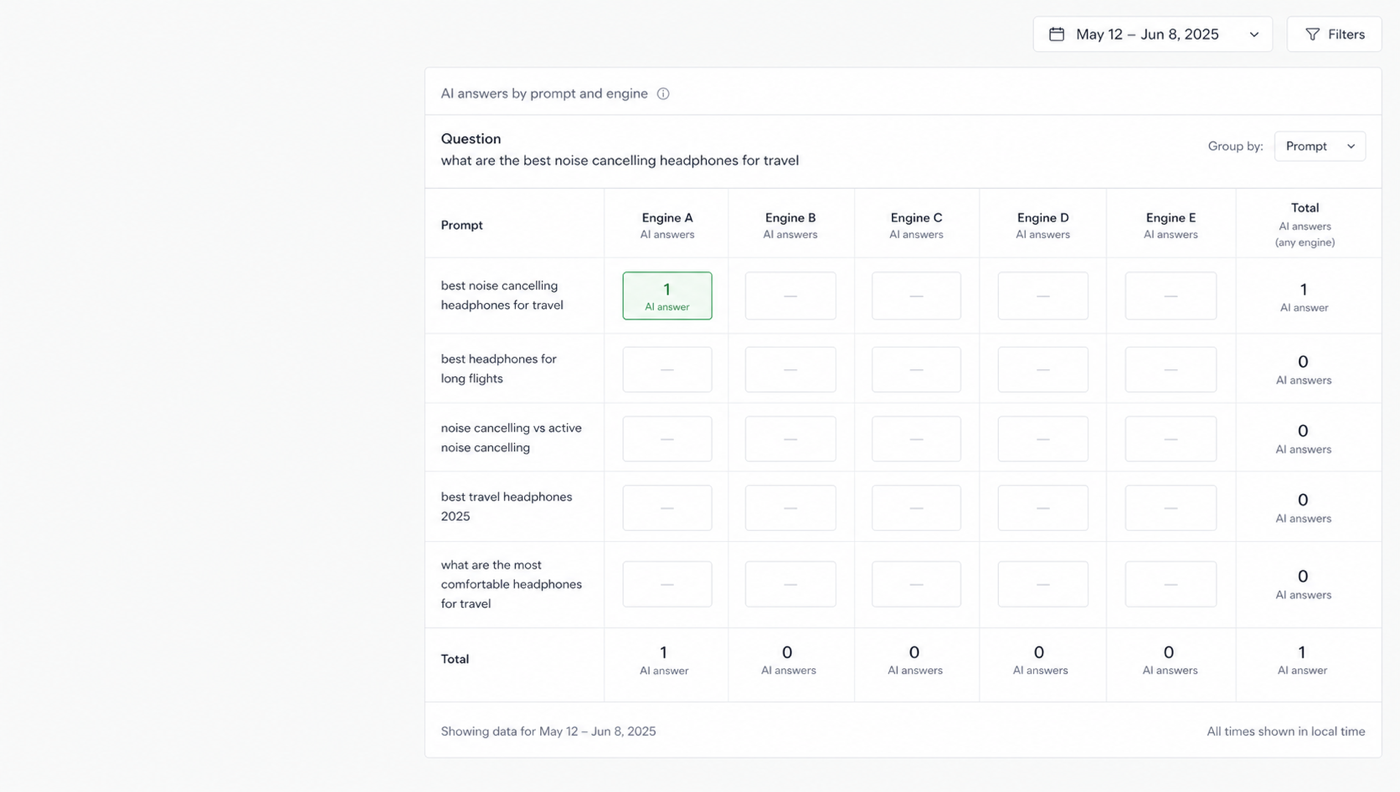Pick Engine C cell in 'most comfortable headphones' row
Viewport: 1400px width, 792px height.
click(916, 584)
